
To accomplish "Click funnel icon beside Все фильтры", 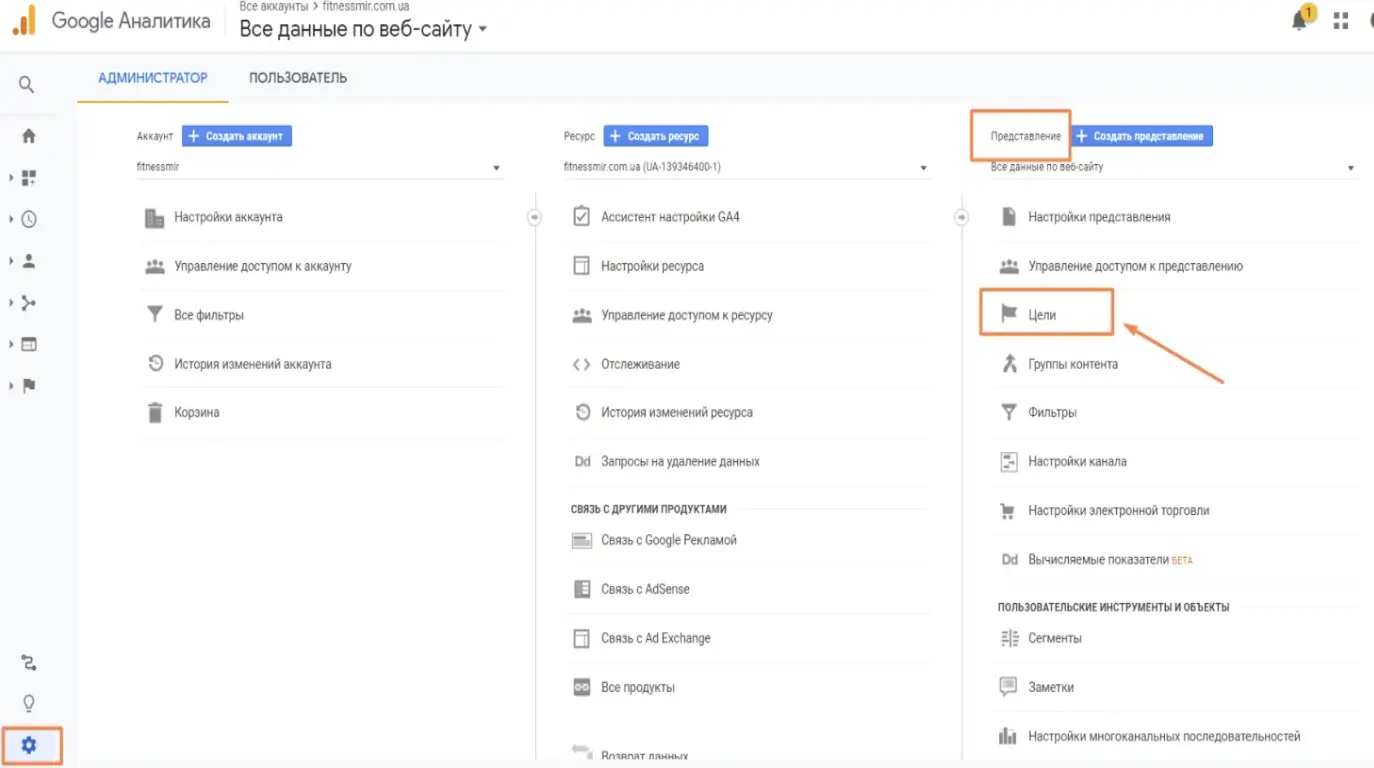I will tap(154, 315).
